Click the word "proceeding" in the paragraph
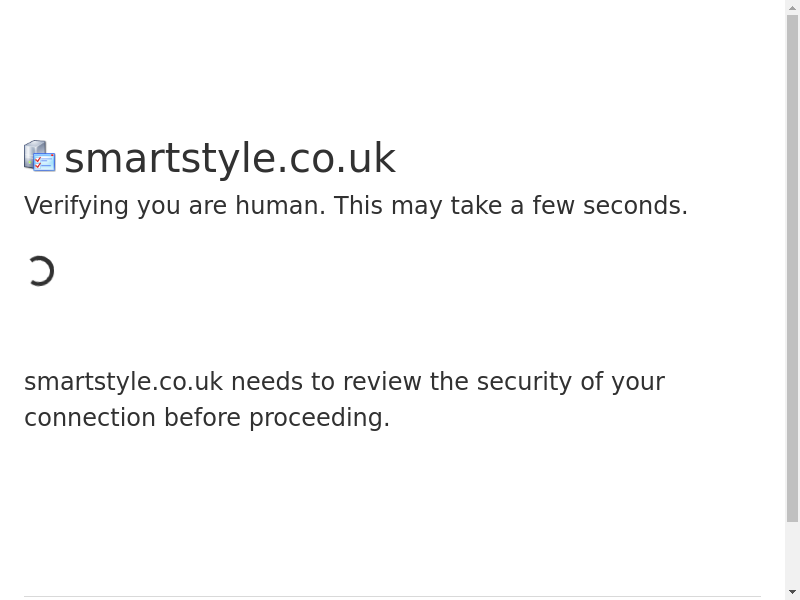The height and width of the screenshot is (600, 800). pyautogui.click(x=316, y=418)
